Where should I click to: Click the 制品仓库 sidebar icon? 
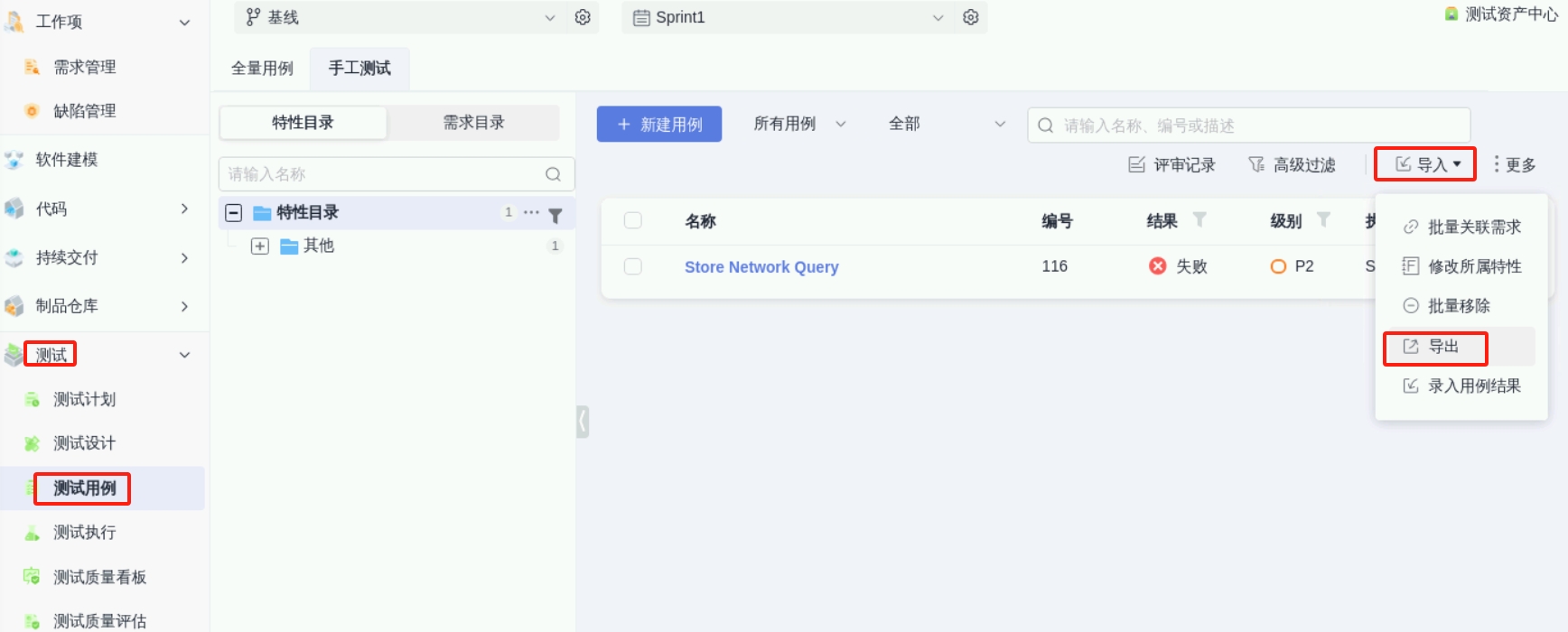coord(14,306)
